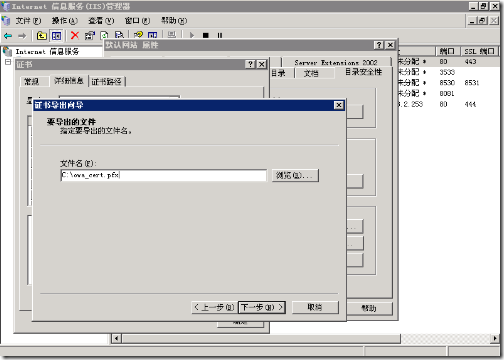Viewport: 504px width, 360px height.
Task: Click the port 8530 cell
Action: coord(447,83)
